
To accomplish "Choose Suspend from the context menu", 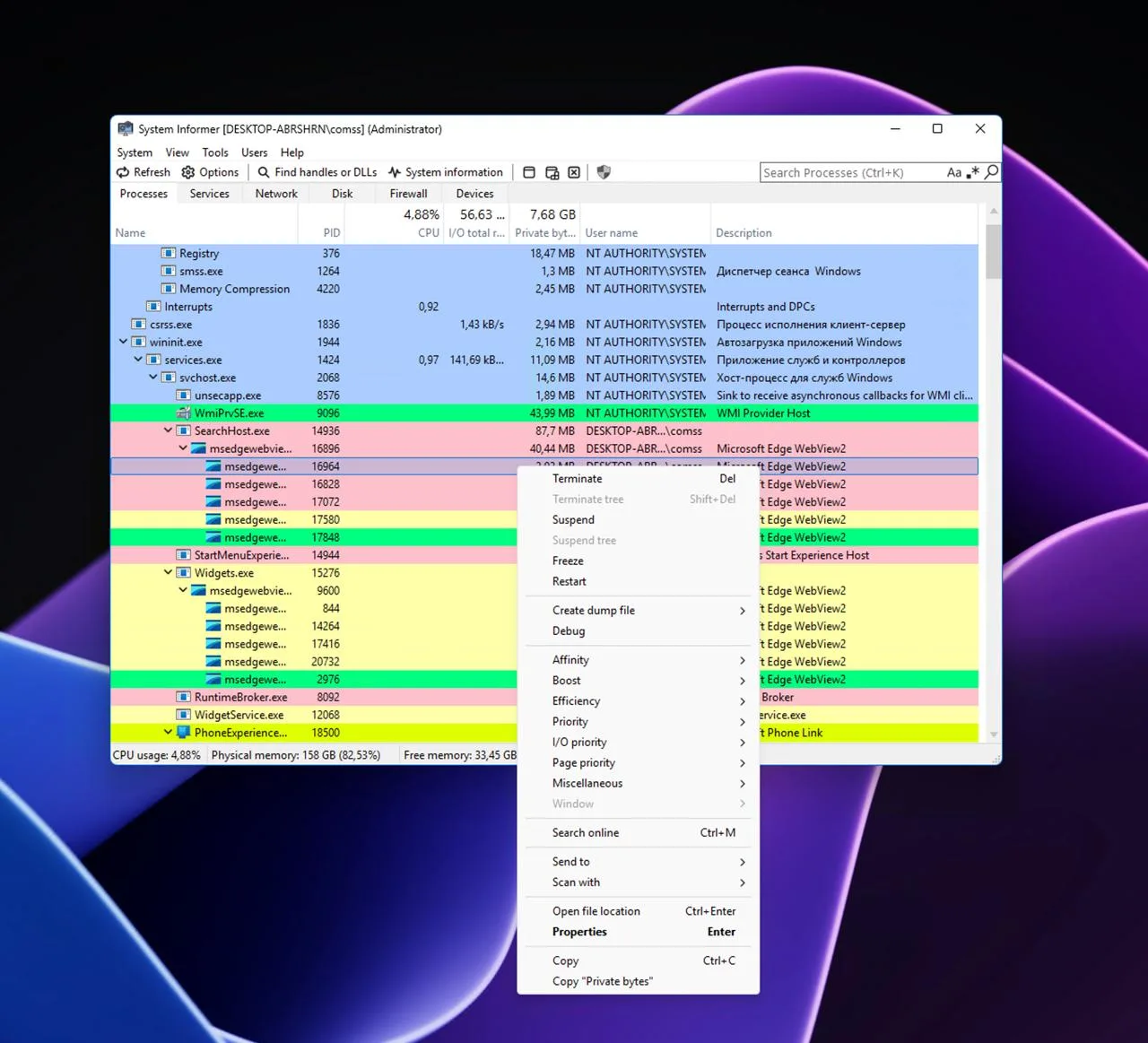I will click(x=639, y=520).
